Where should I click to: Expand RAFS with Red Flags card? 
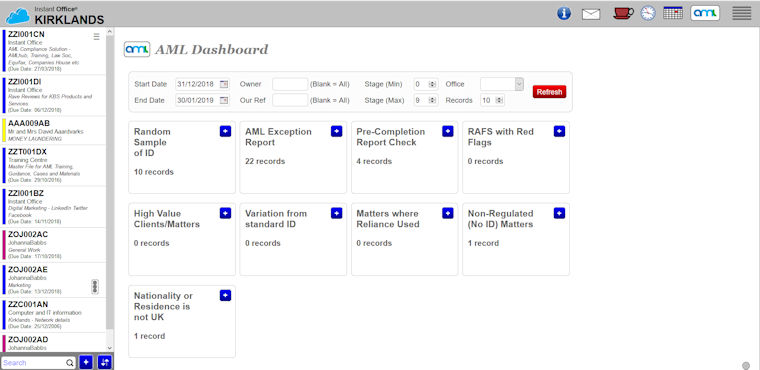tap(559, 131)
